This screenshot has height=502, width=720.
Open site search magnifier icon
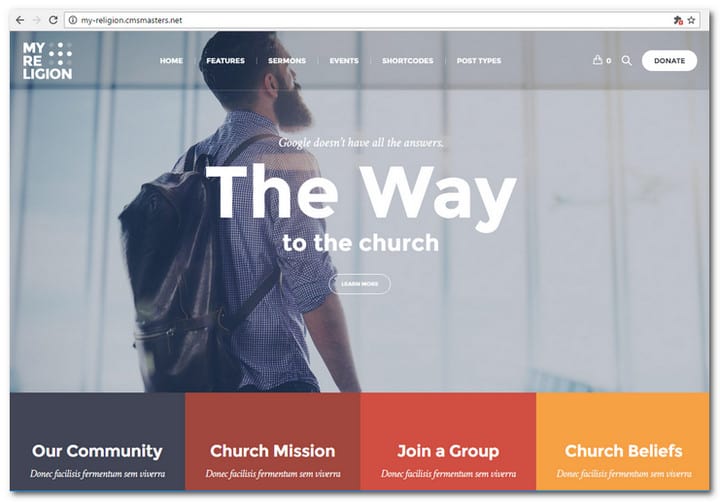(x=626, y=60)
